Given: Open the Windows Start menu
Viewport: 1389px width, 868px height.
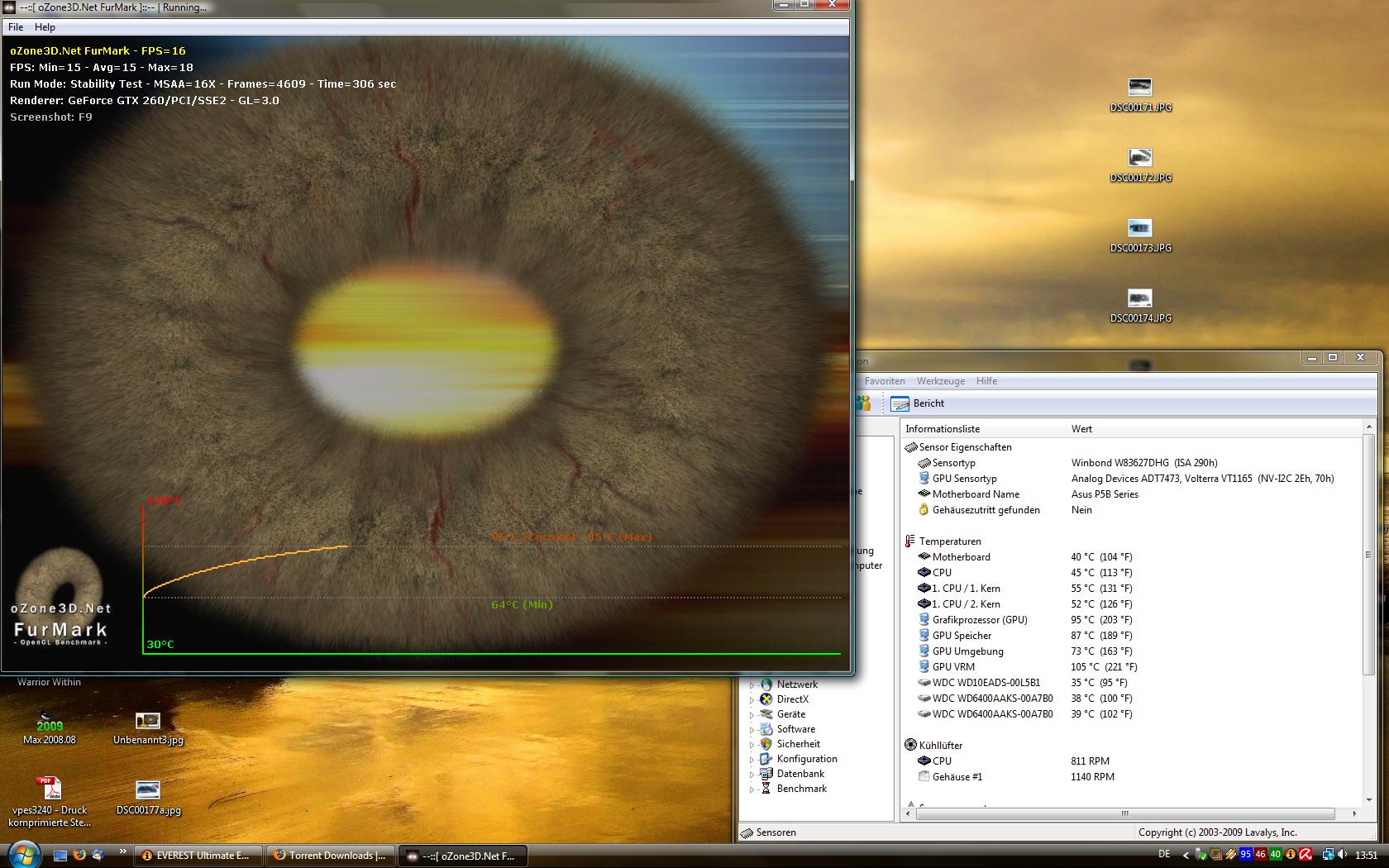Looking at the screenshot, I should click(23, 855).
